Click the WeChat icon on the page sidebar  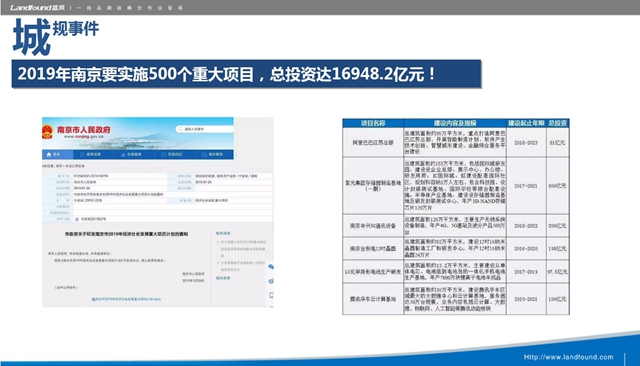click(271, 267)
